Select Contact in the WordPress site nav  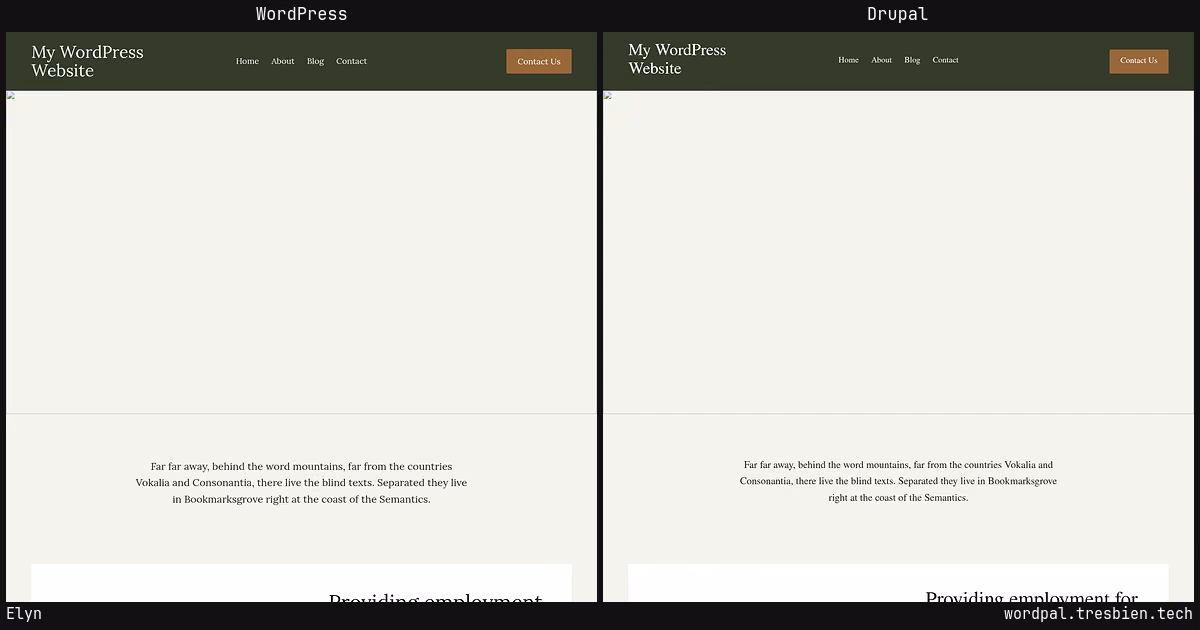pyautogui.click(x=351, y=61)
